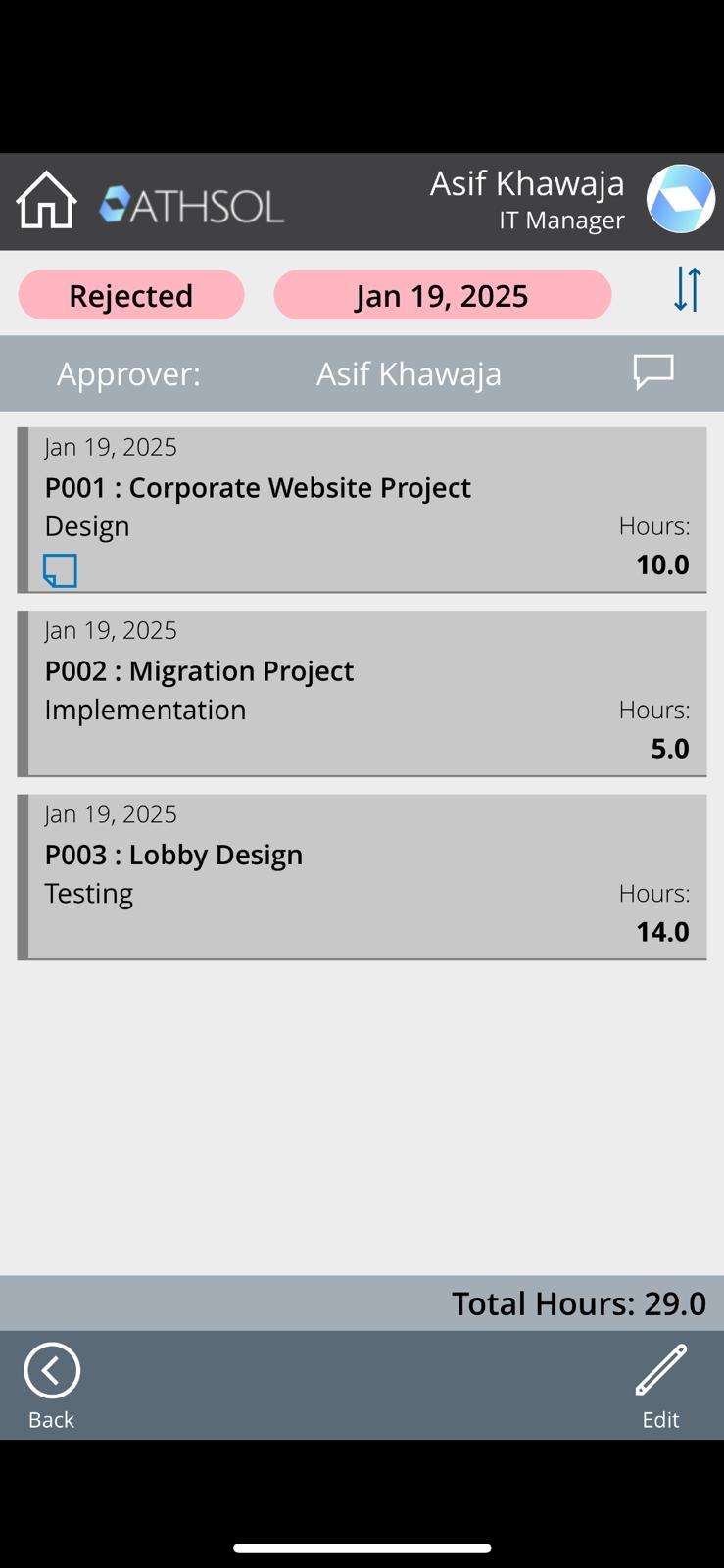This screenshot has width=724, height=1568.
Task: Click the Asif Khawaja name header
Action: (527, 183)
